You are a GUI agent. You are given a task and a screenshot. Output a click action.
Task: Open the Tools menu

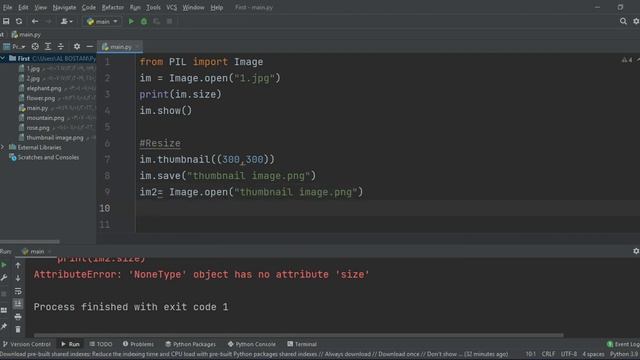(x=153, y=7)
